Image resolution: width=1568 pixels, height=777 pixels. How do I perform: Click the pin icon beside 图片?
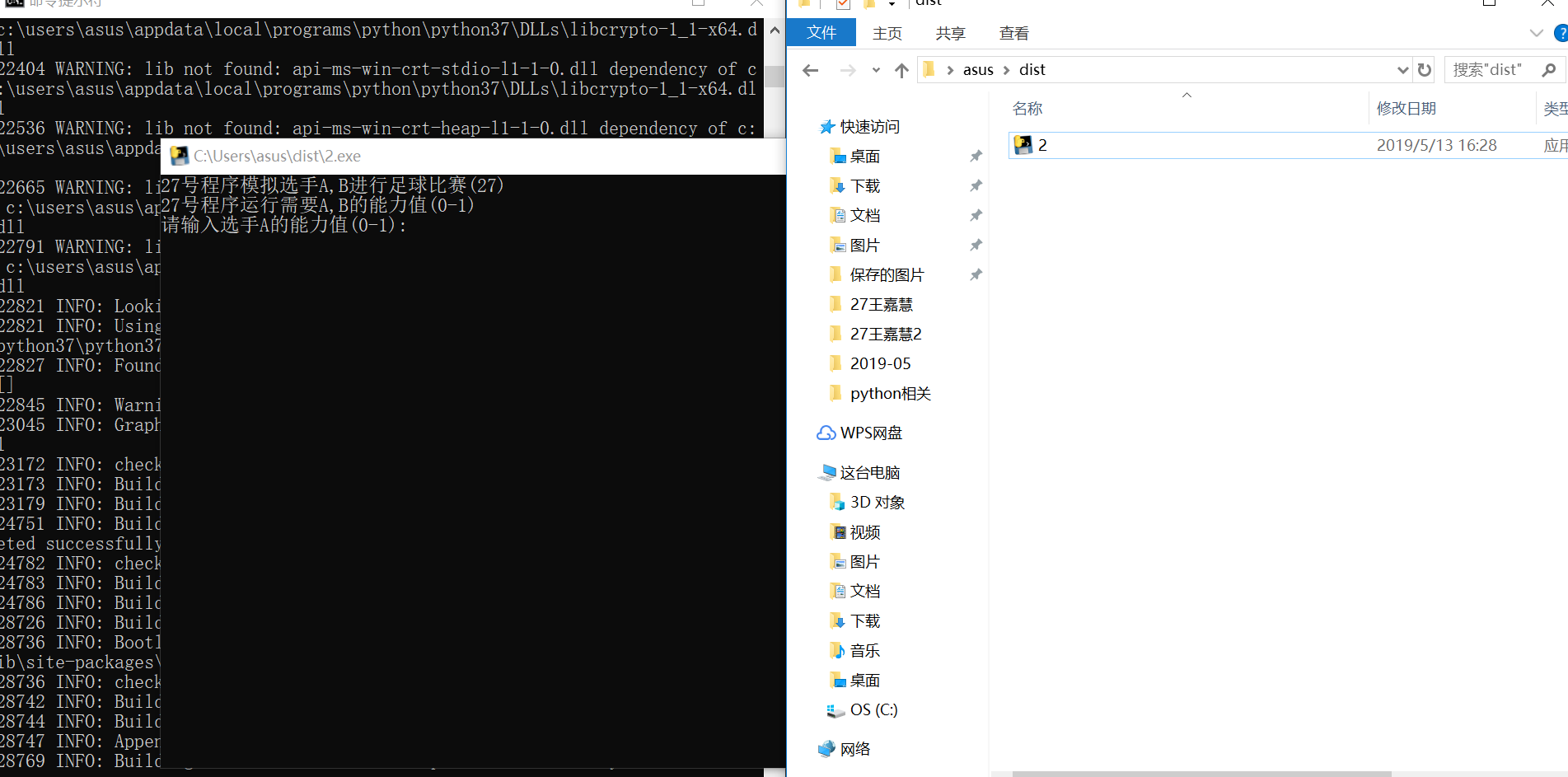click(x=976, y=246)
